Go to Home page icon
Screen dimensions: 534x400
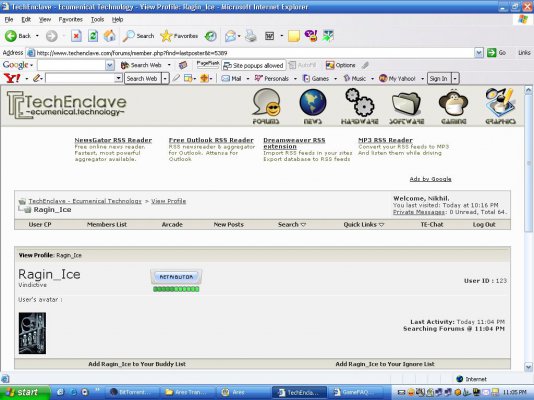[110, 35]
